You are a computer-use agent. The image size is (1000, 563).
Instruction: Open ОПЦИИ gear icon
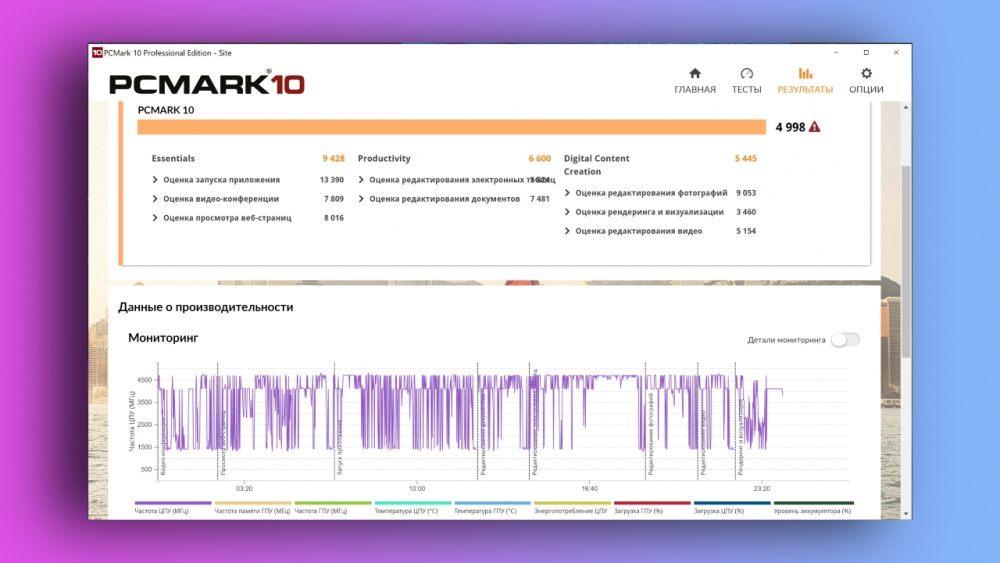pyautogui.click(x=866, y=73)
